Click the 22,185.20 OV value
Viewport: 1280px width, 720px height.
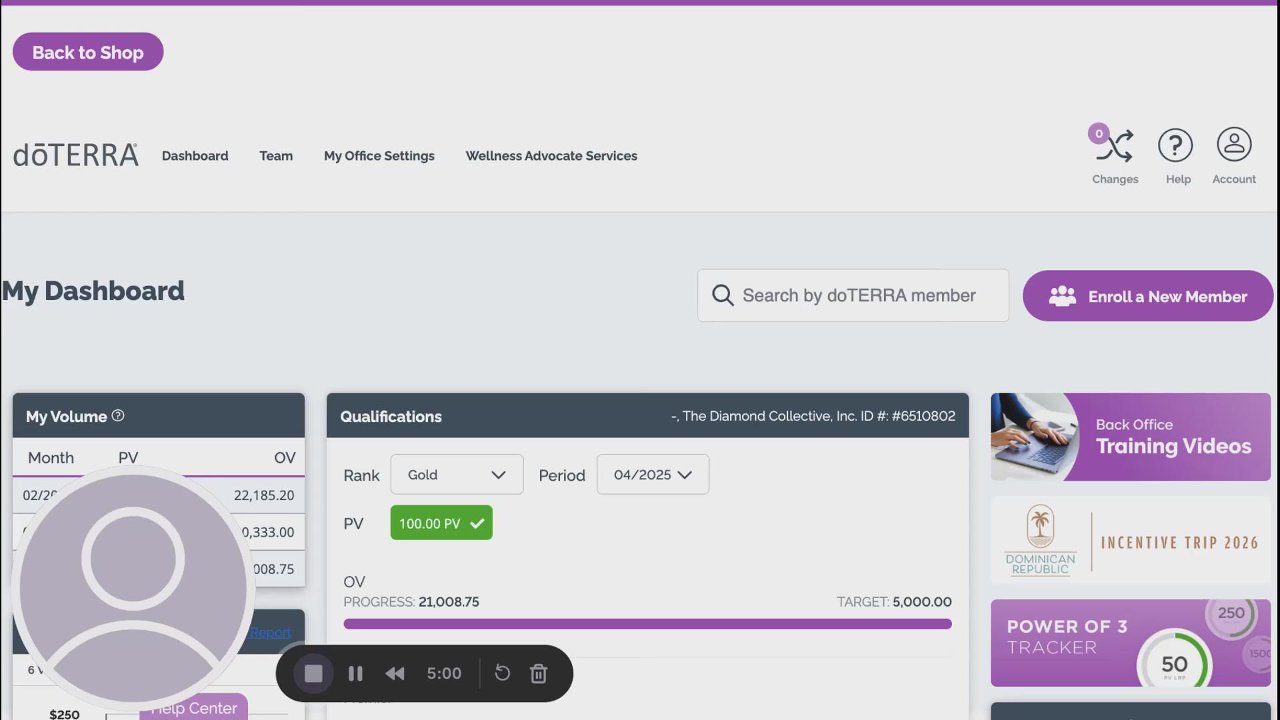point(264,495)
